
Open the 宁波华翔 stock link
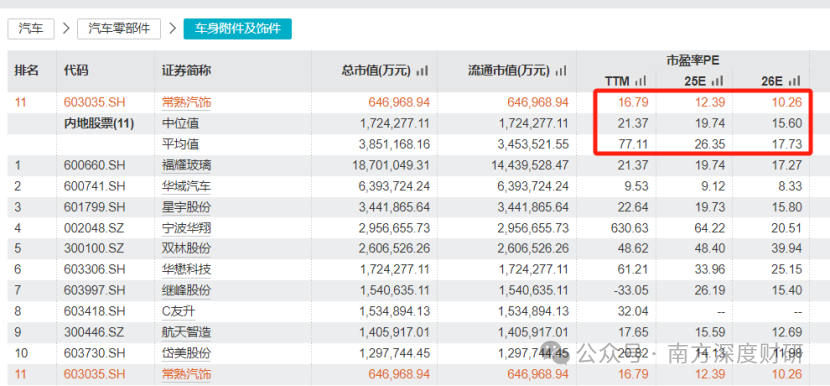[186, 228]
